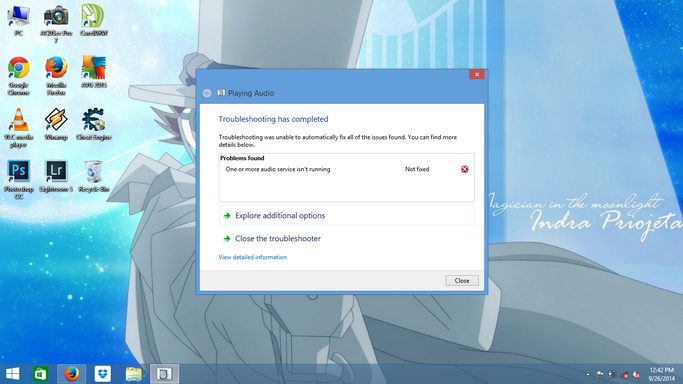Switch to Firefox in the taskbar

[x=71, y=374]
